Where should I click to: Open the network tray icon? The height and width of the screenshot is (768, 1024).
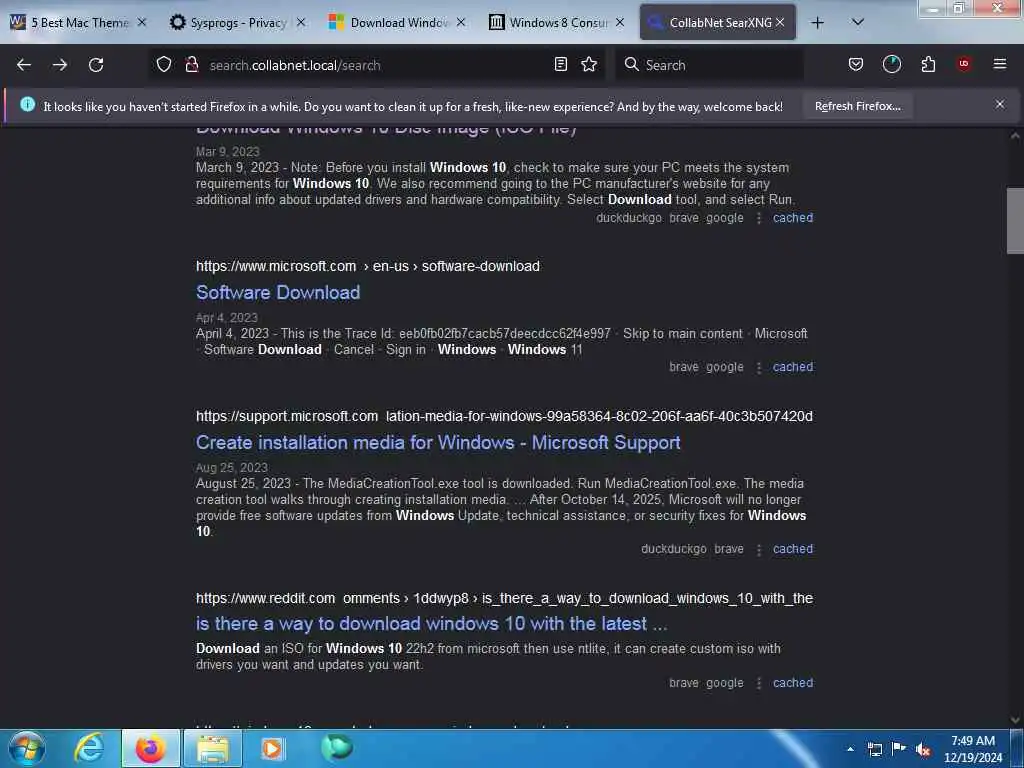pos(874,749)
